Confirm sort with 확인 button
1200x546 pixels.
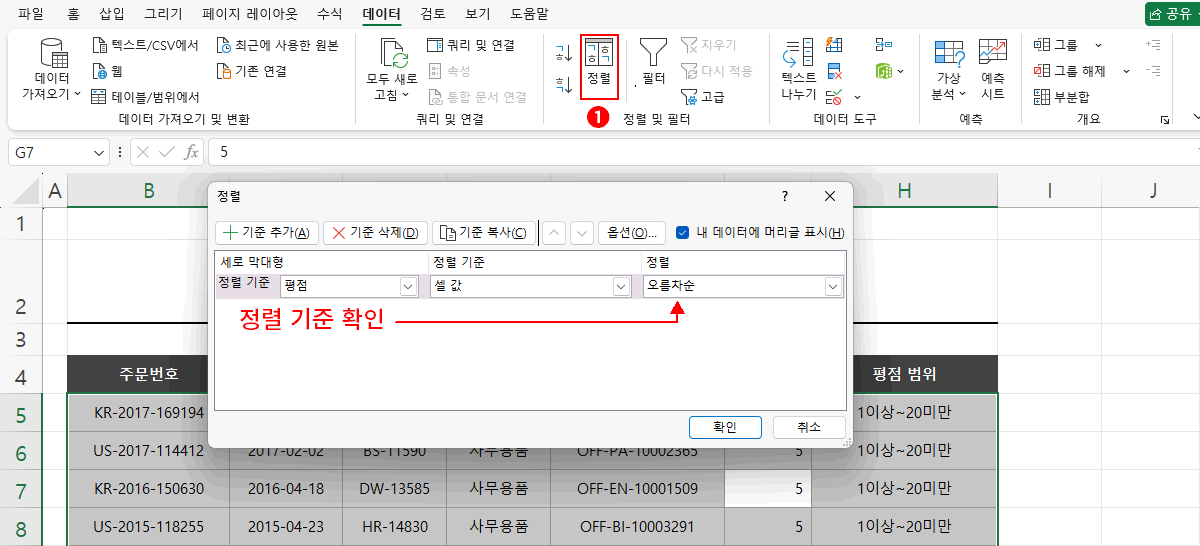pyautogui.click(x=725, y=427)
